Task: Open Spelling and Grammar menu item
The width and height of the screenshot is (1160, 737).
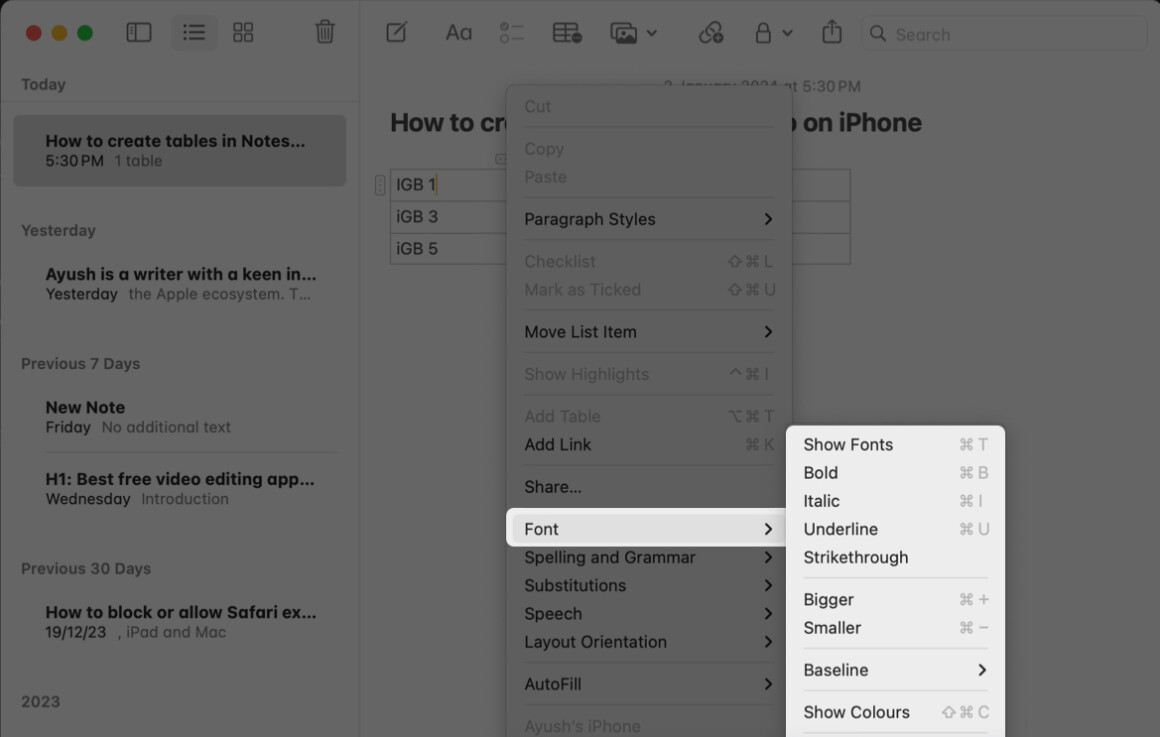Action: (609, 557)
